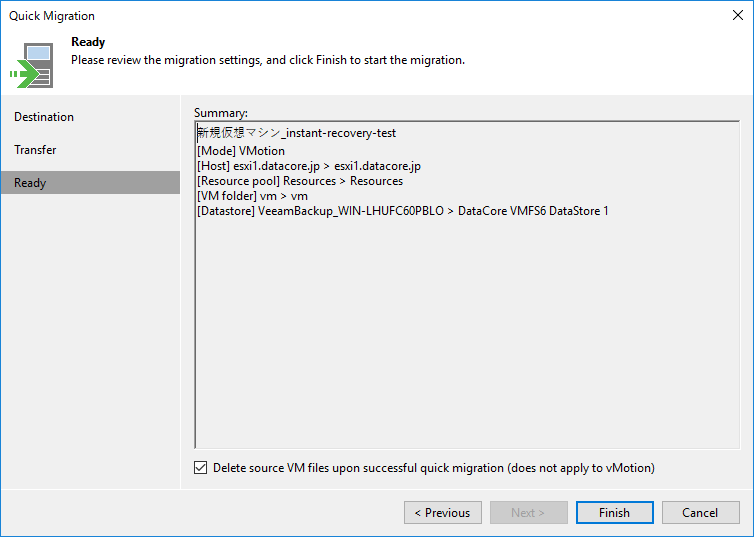
Task: Click the [VM folder] vm summary line
Action: coord(252,196)
